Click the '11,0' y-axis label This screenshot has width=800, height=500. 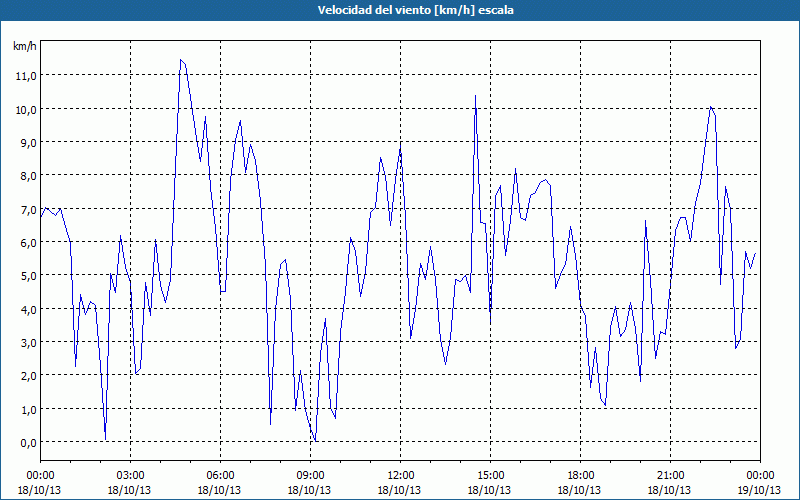[x=27, y=76]
